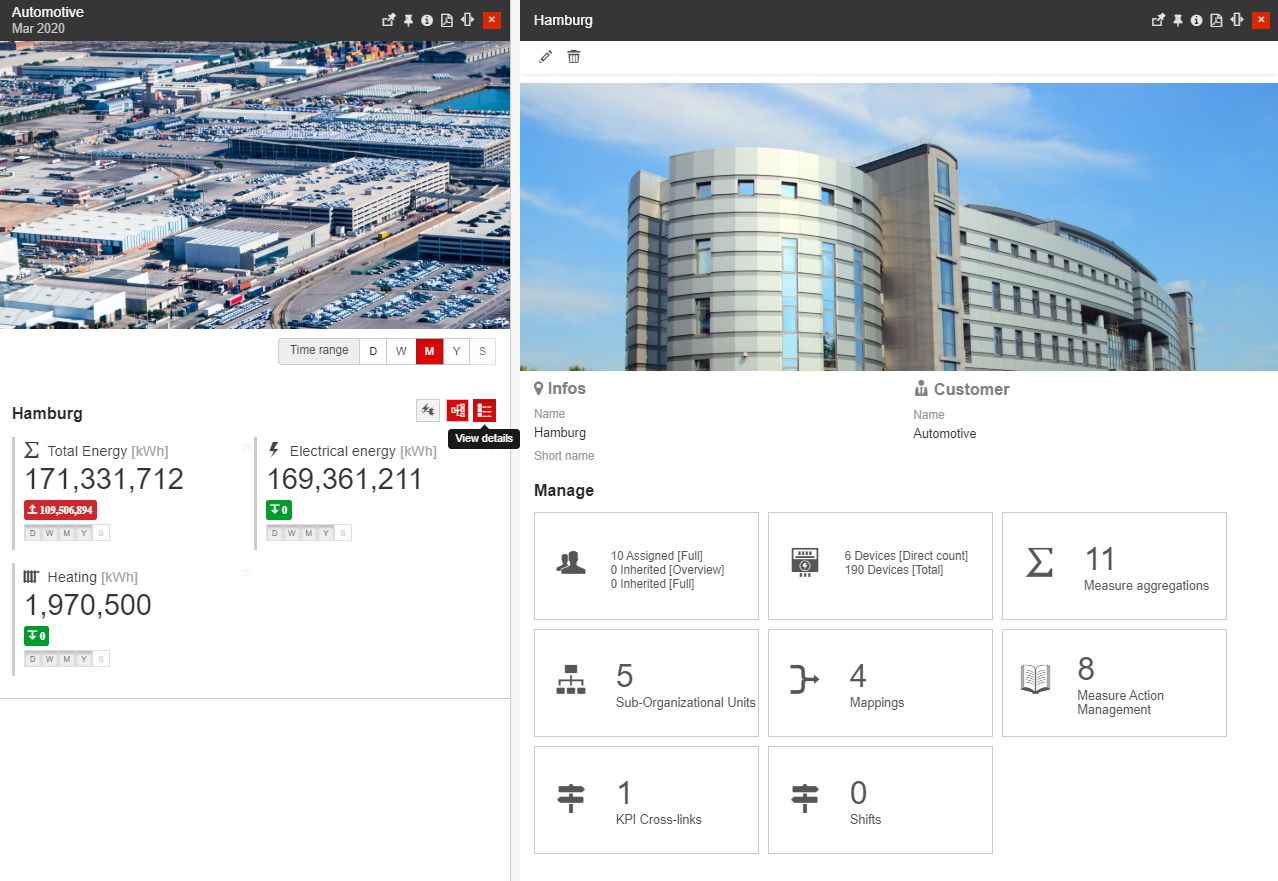The image size is (1278, 881).
Task: Select the D (day) time range
Action: click(373, 351)
